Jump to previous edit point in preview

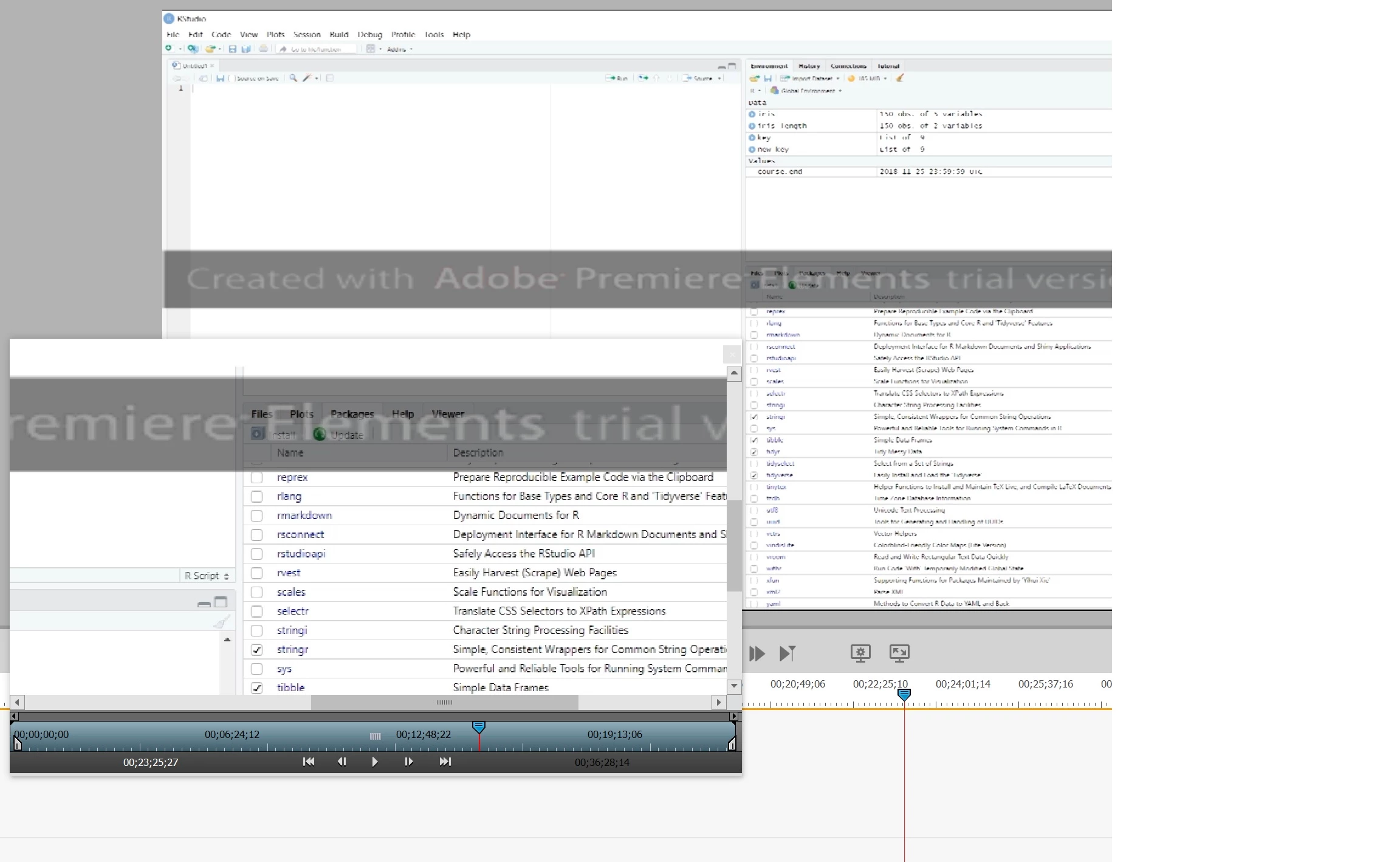[309, 762]
